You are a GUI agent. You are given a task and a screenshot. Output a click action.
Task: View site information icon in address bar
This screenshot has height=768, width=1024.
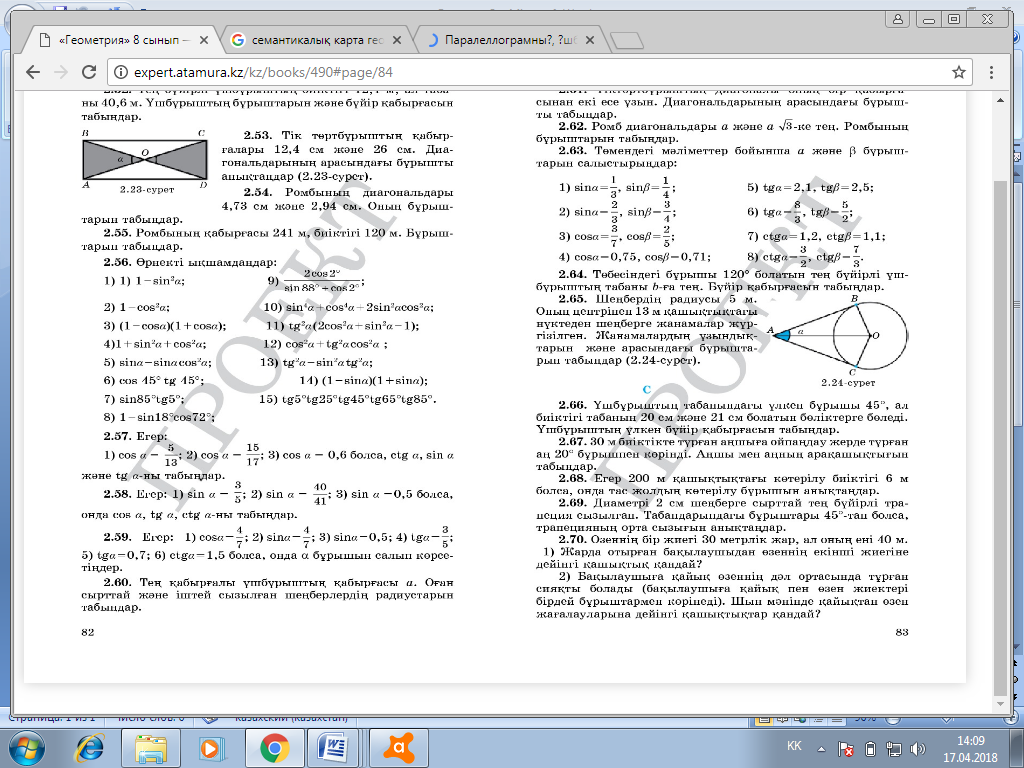pos(120,72)
